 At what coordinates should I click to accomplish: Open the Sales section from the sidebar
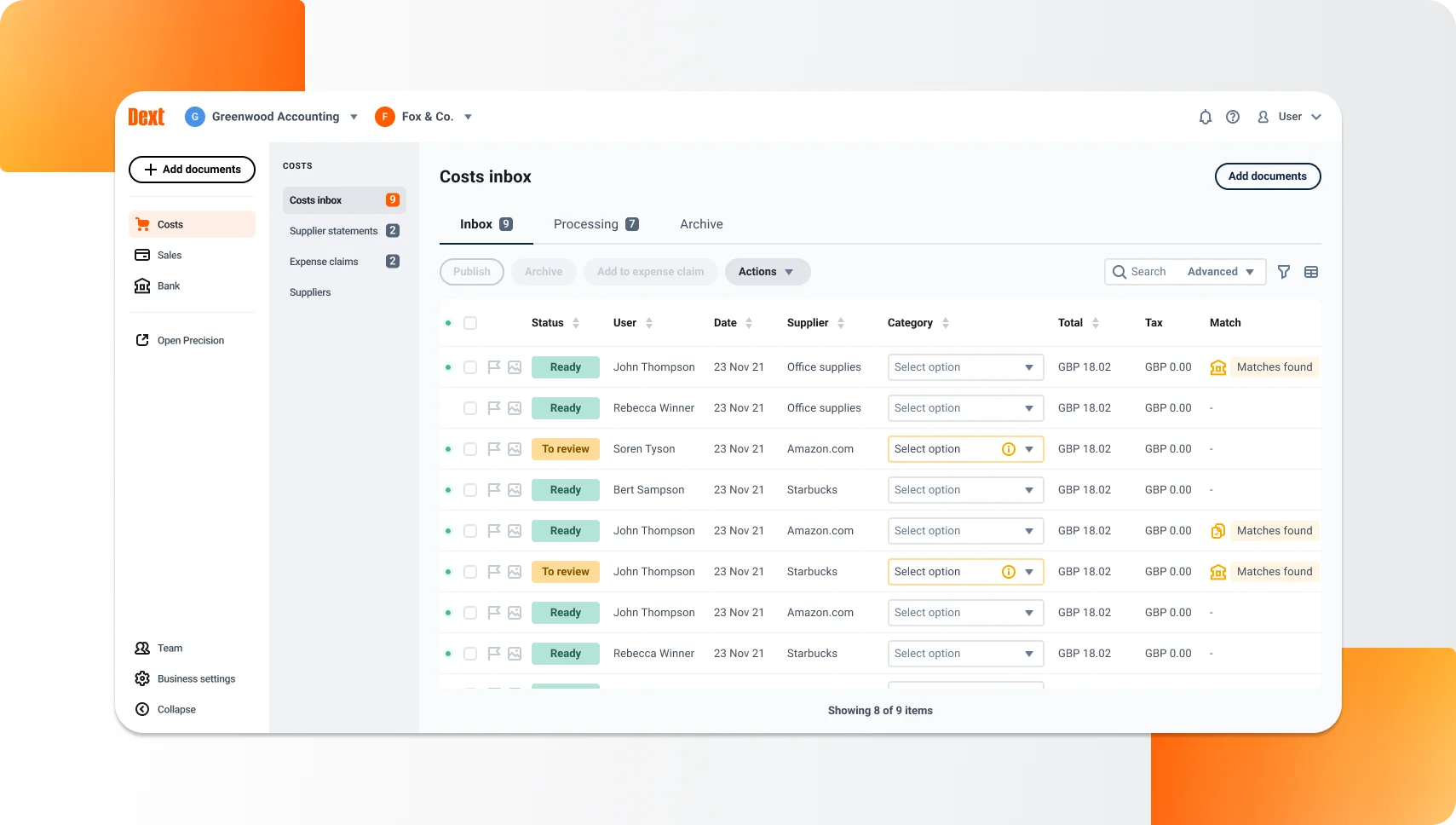[x=170, y=255]
